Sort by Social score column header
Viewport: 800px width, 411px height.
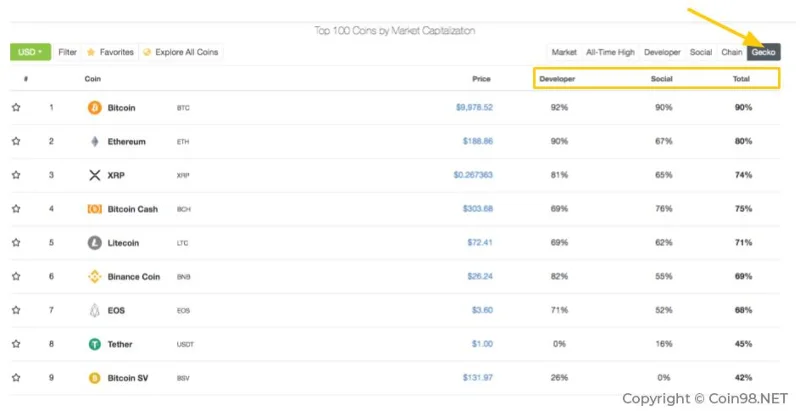pyautogui.click(x=661, y=79)
